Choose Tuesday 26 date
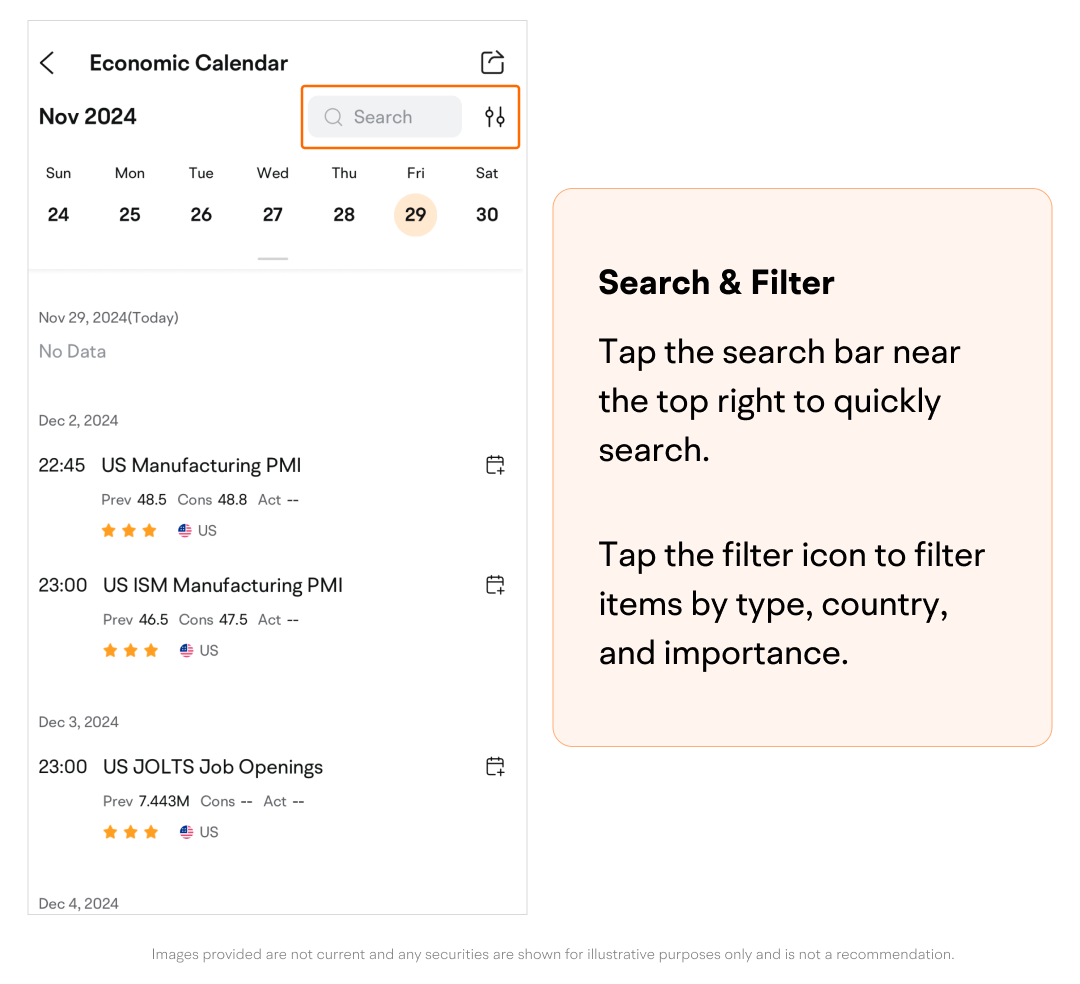 click(x=201, y=214)
